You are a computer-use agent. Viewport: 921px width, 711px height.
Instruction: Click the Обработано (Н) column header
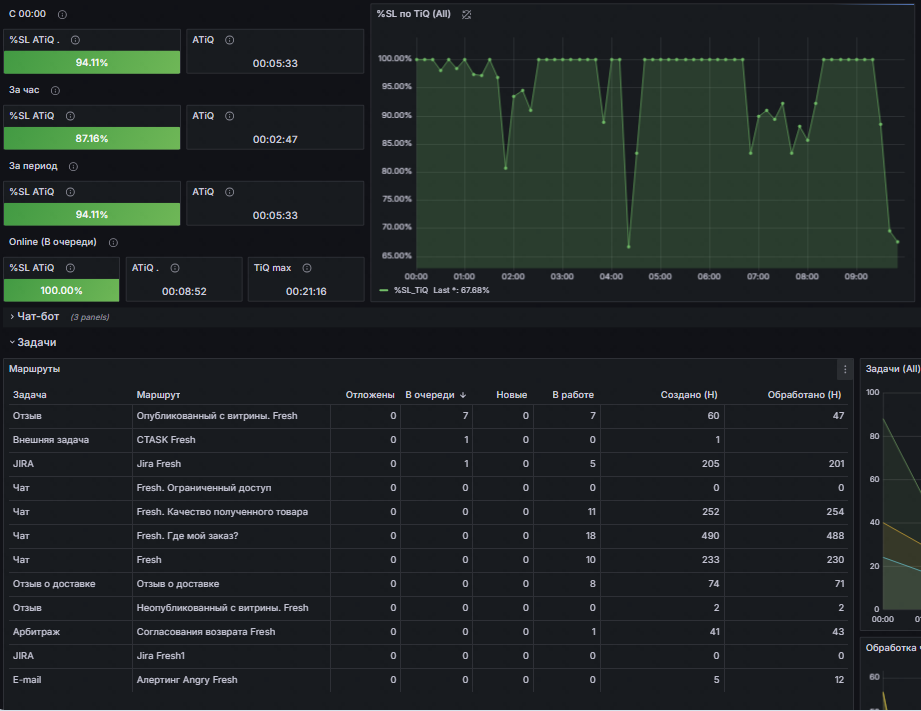click(x=803, y=395)
